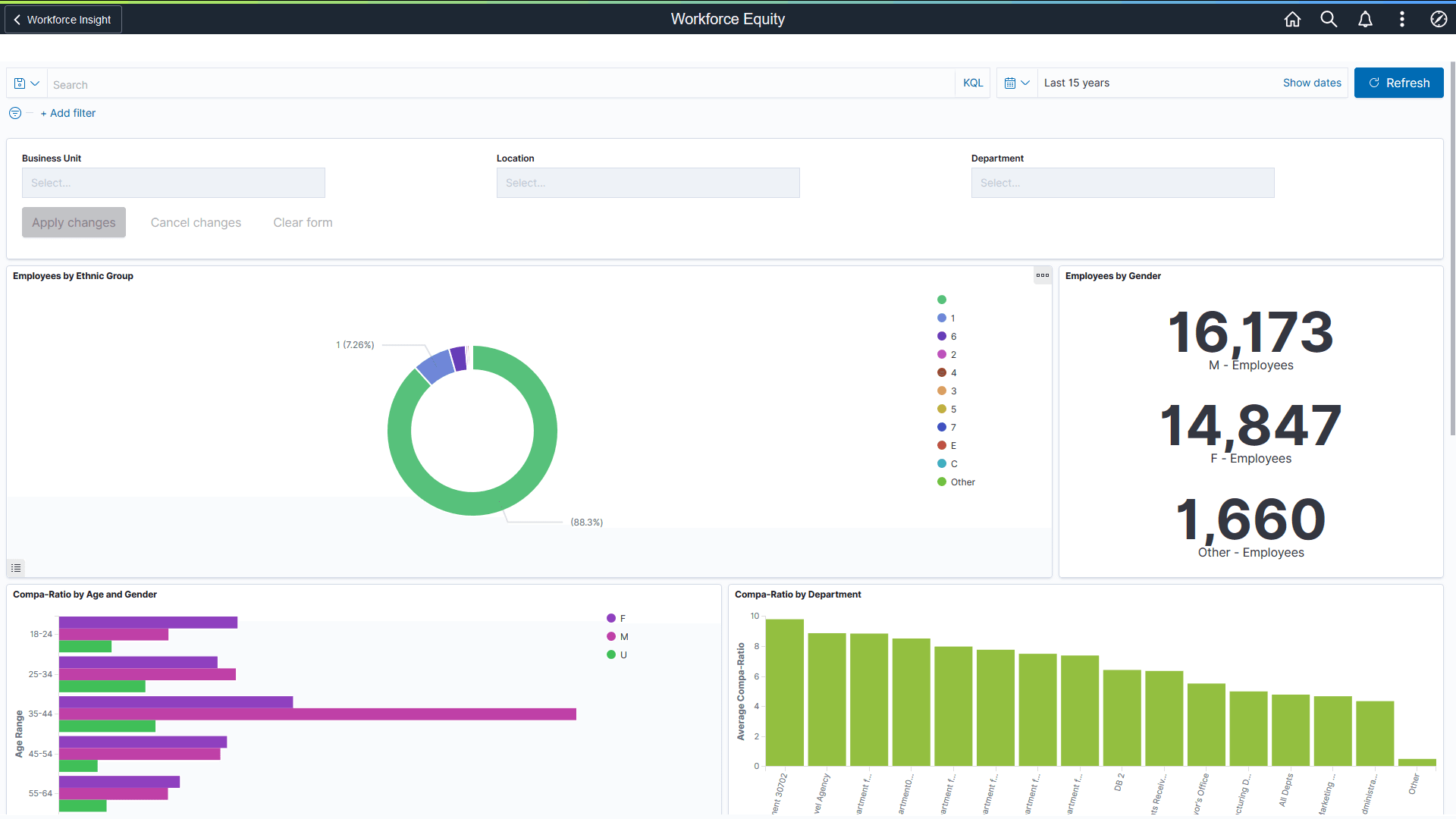Toggle the F series in Compa-Ratio legend

click(x=616, y=618)
